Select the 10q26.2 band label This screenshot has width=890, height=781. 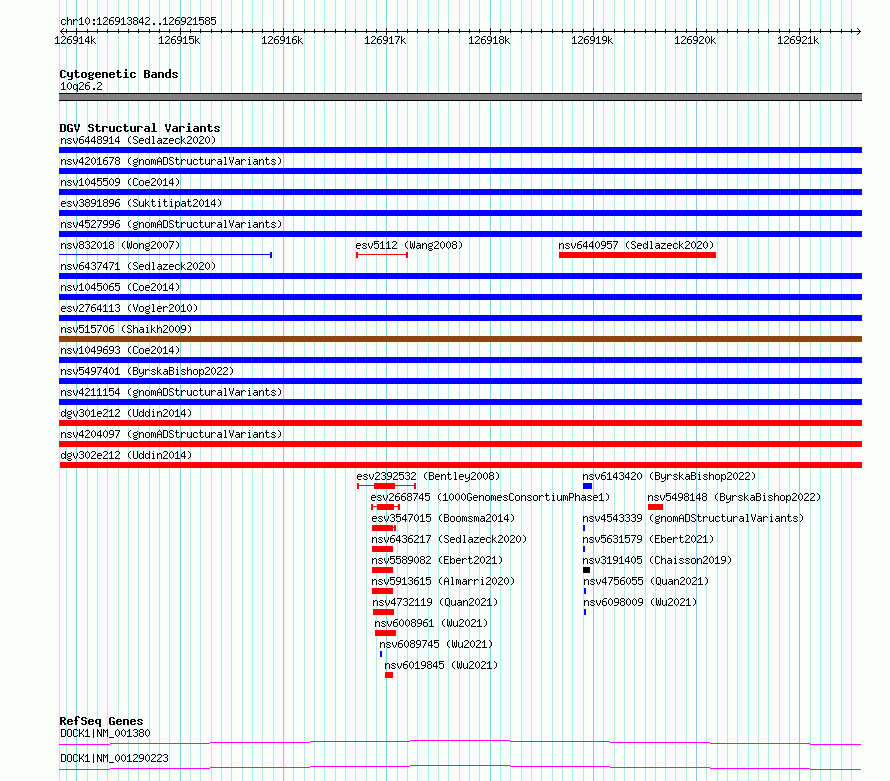tap(81, 86)
